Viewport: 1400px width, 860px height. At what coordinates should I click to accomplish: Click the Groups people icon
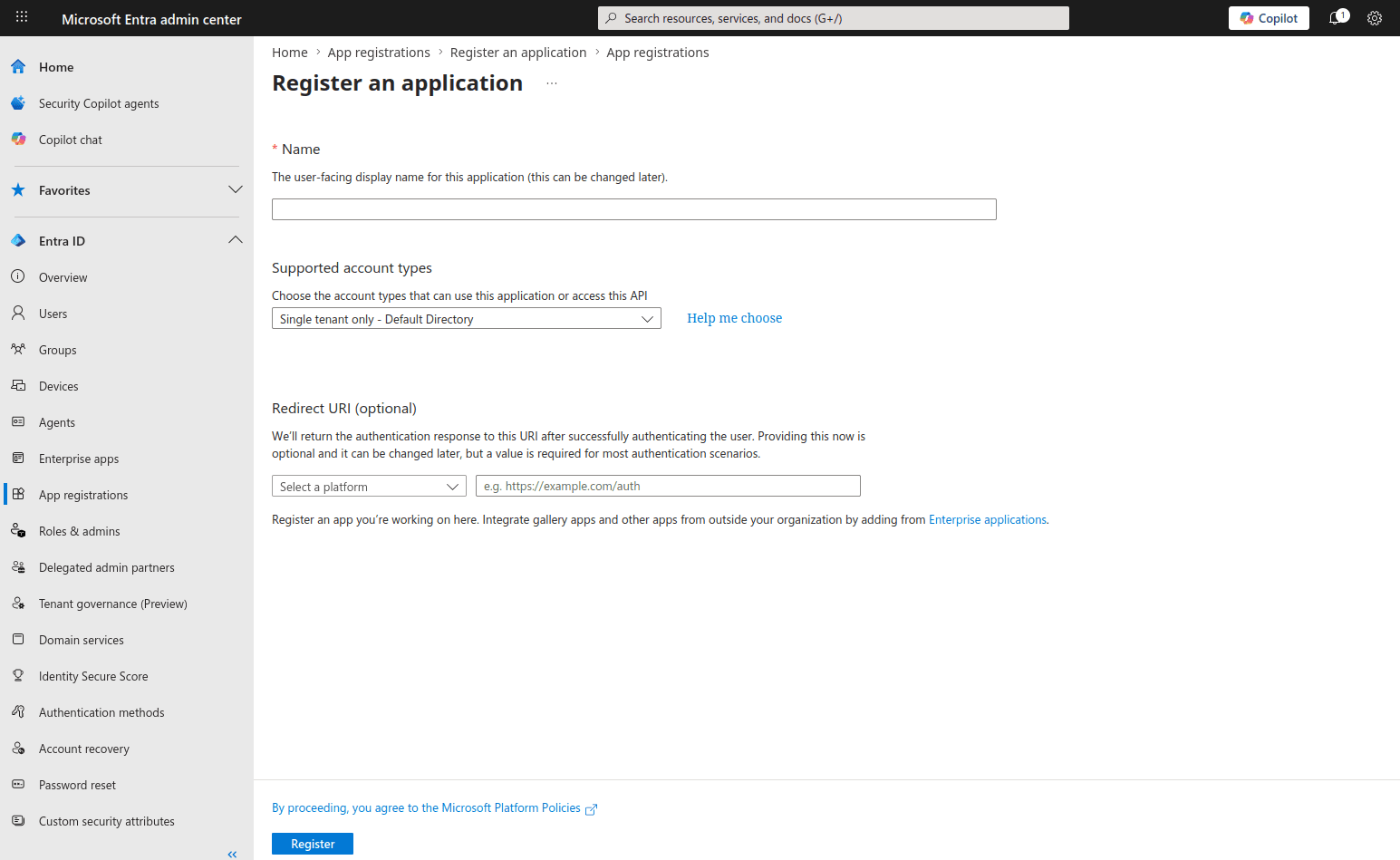pyautogui.click(x=18, y=349)
